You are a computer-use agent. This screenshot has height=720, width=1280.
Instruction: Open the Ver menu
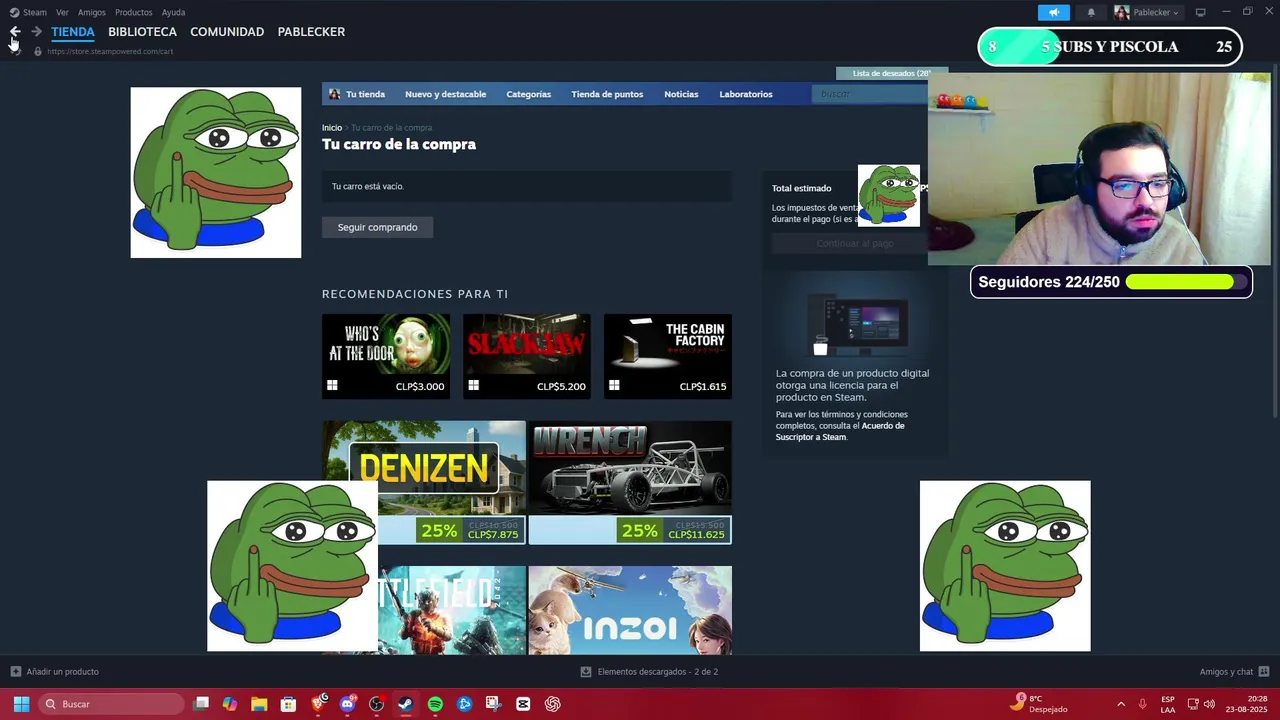point(62,12)
